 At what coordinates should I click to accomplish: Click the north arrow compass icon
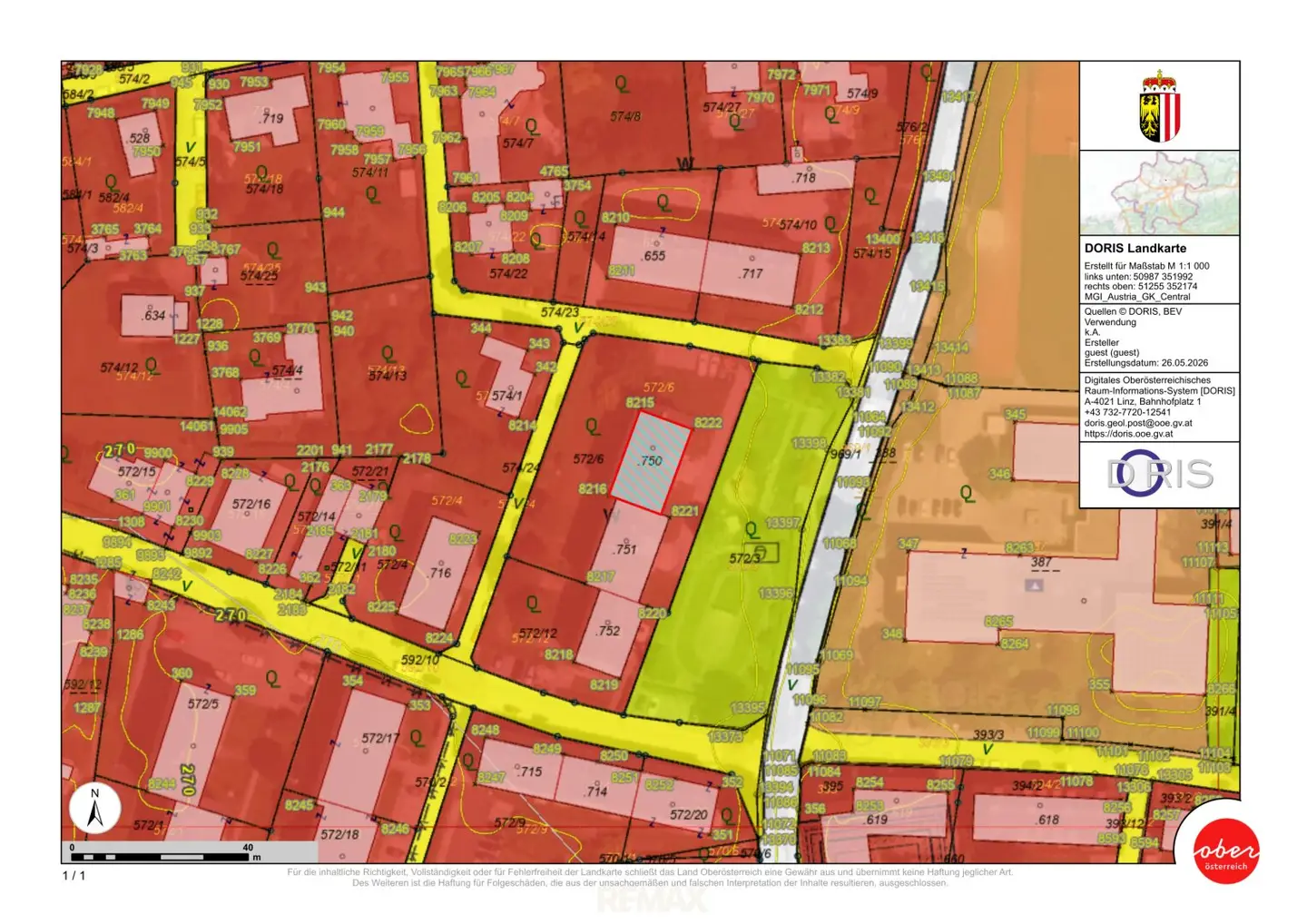click(94, 807)
